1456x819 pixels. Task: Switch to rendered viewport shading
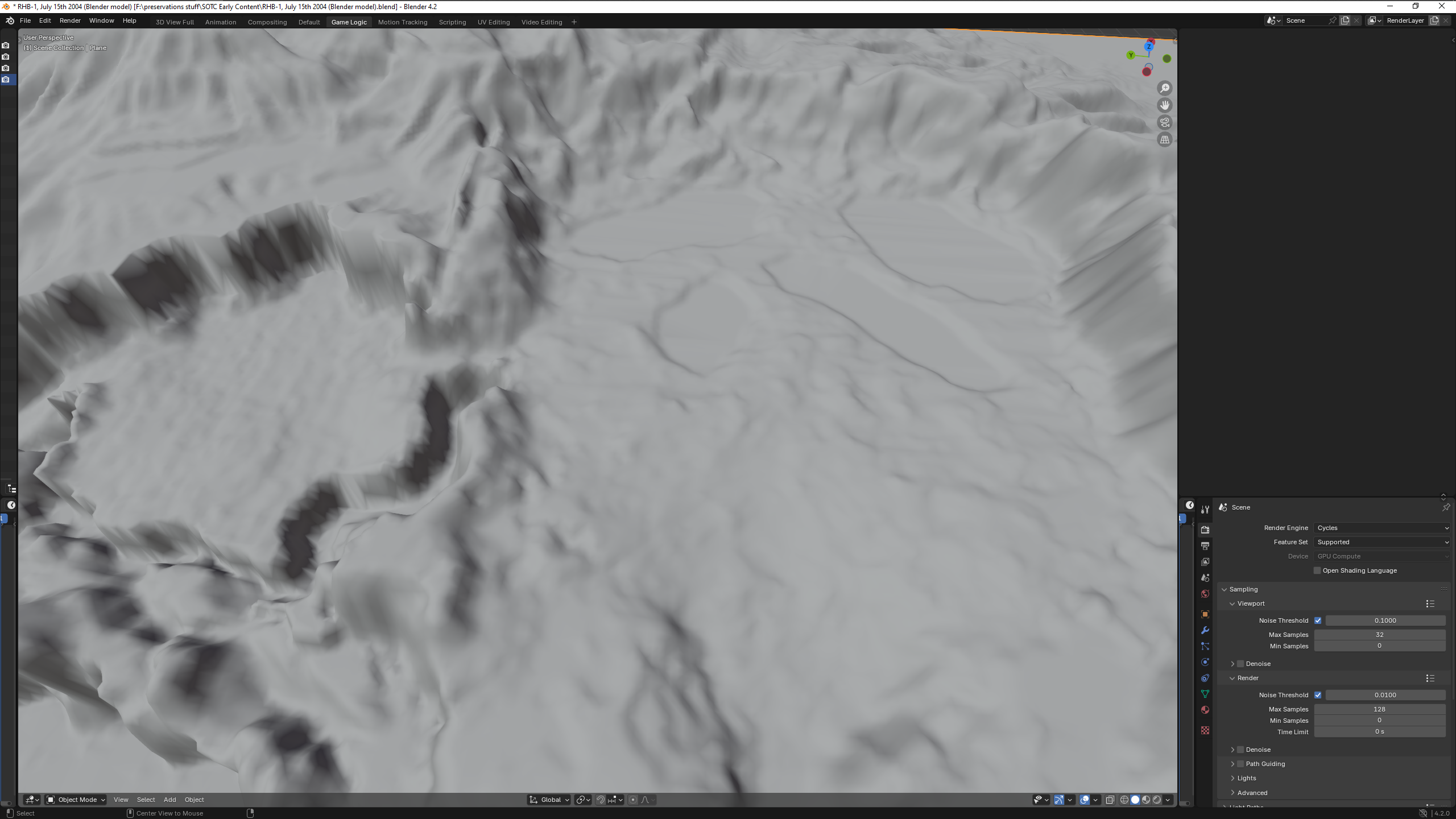click(x=1157, y=800)
